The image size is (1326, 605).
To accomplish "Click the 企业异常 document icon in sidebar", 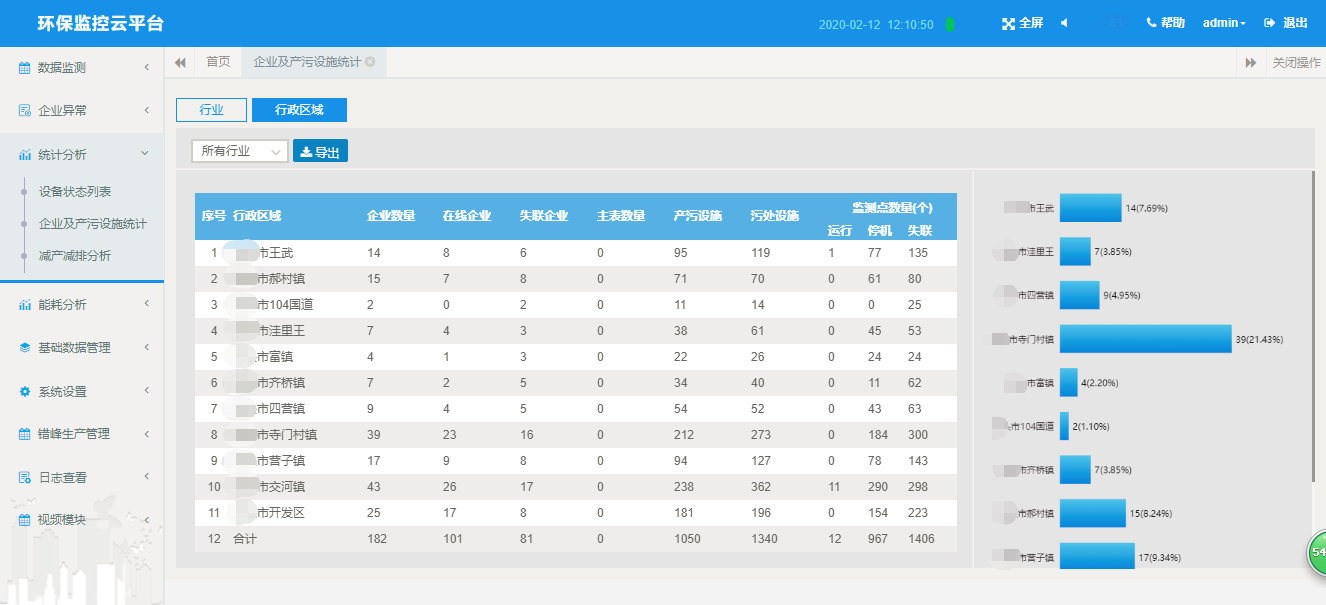I will pyautogui.click(x=25, y=111).
